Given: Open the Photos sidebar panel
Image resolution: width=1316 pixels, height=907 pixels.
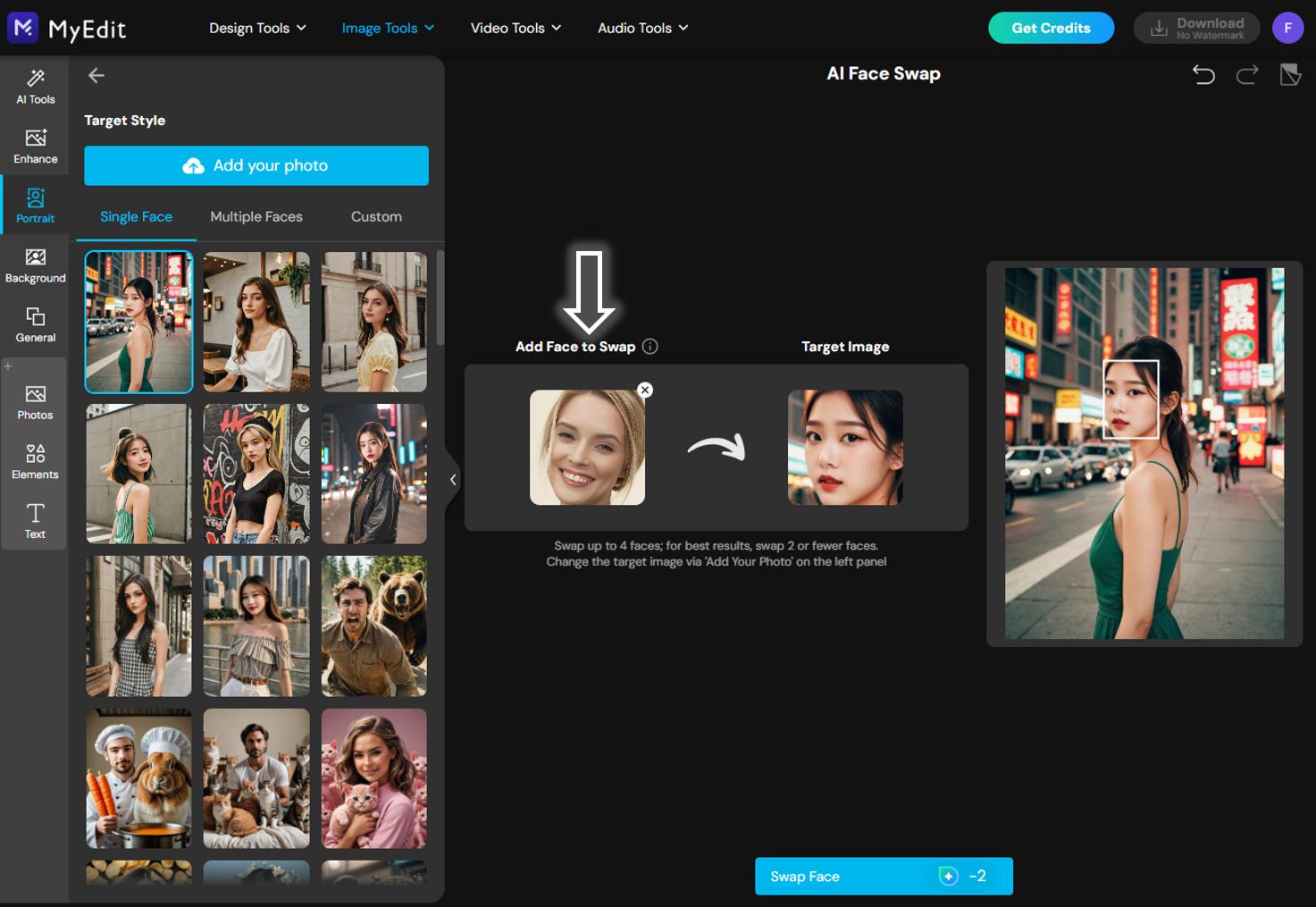Looking at the screenshot, I should (x=36, y=402).
